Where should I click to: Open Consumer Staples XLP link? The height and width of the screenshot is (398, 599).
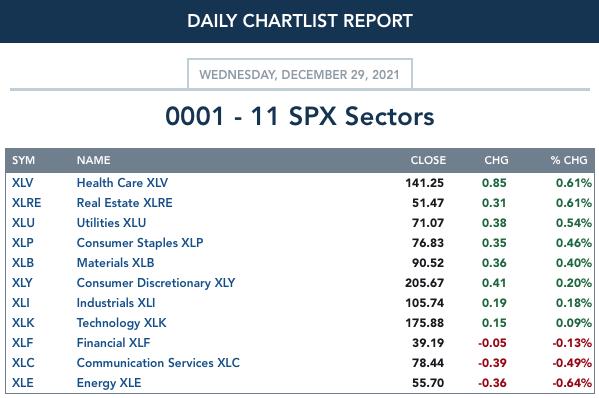(140, 243)
